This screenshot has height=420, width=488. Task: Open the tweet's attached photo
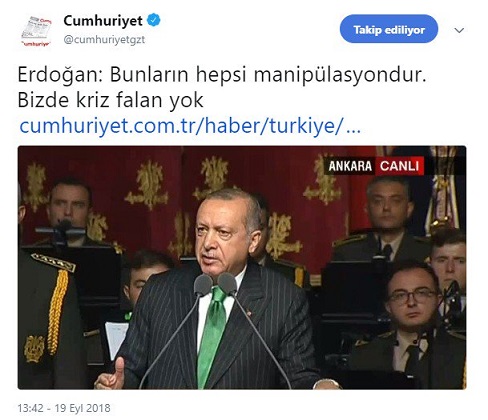point(242,268)
